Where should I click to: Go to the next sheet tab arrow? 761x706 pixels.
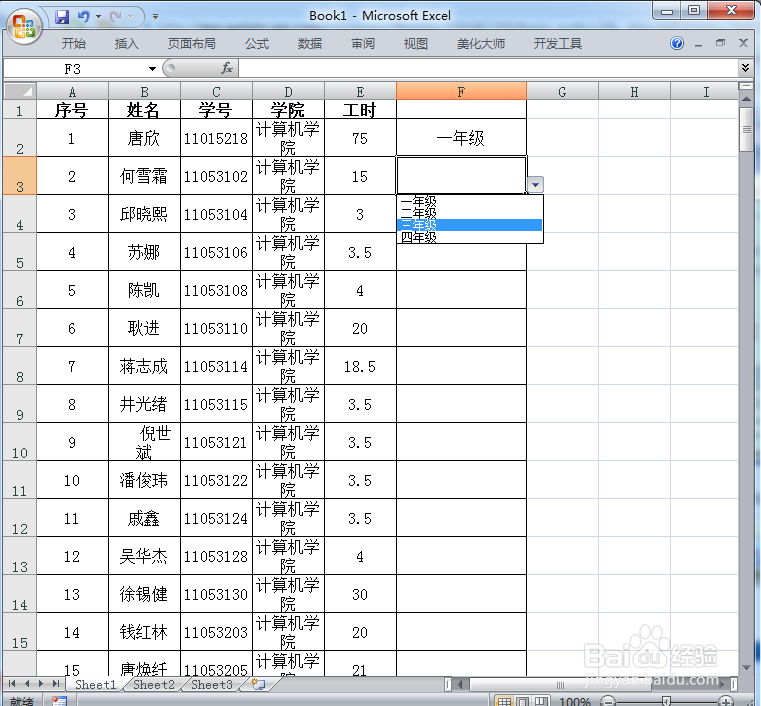pyautogui.click(x=41, y=684)
